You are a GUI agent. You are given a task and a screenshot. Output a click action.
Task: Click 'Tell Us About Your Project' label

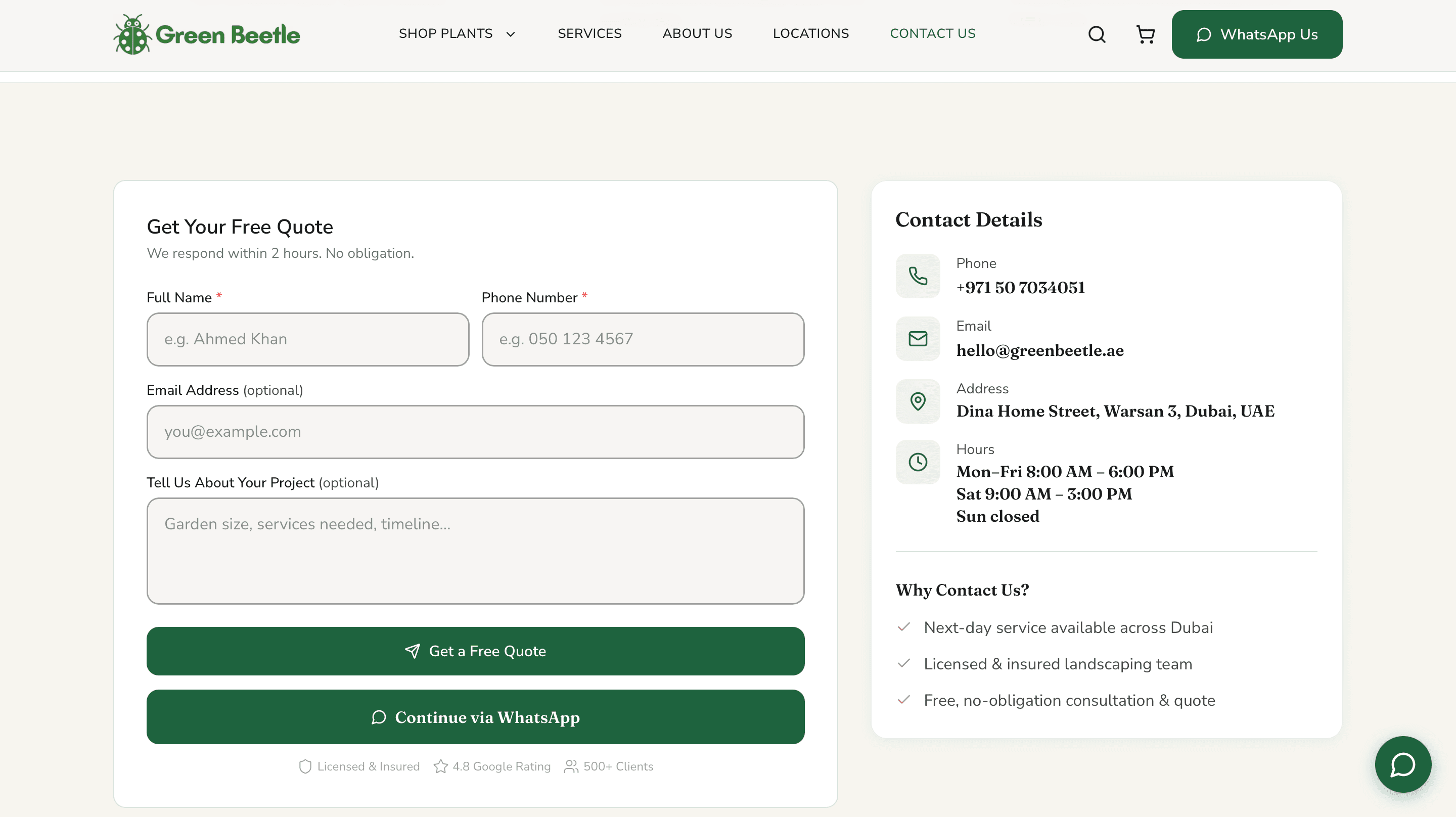[230, 483]
